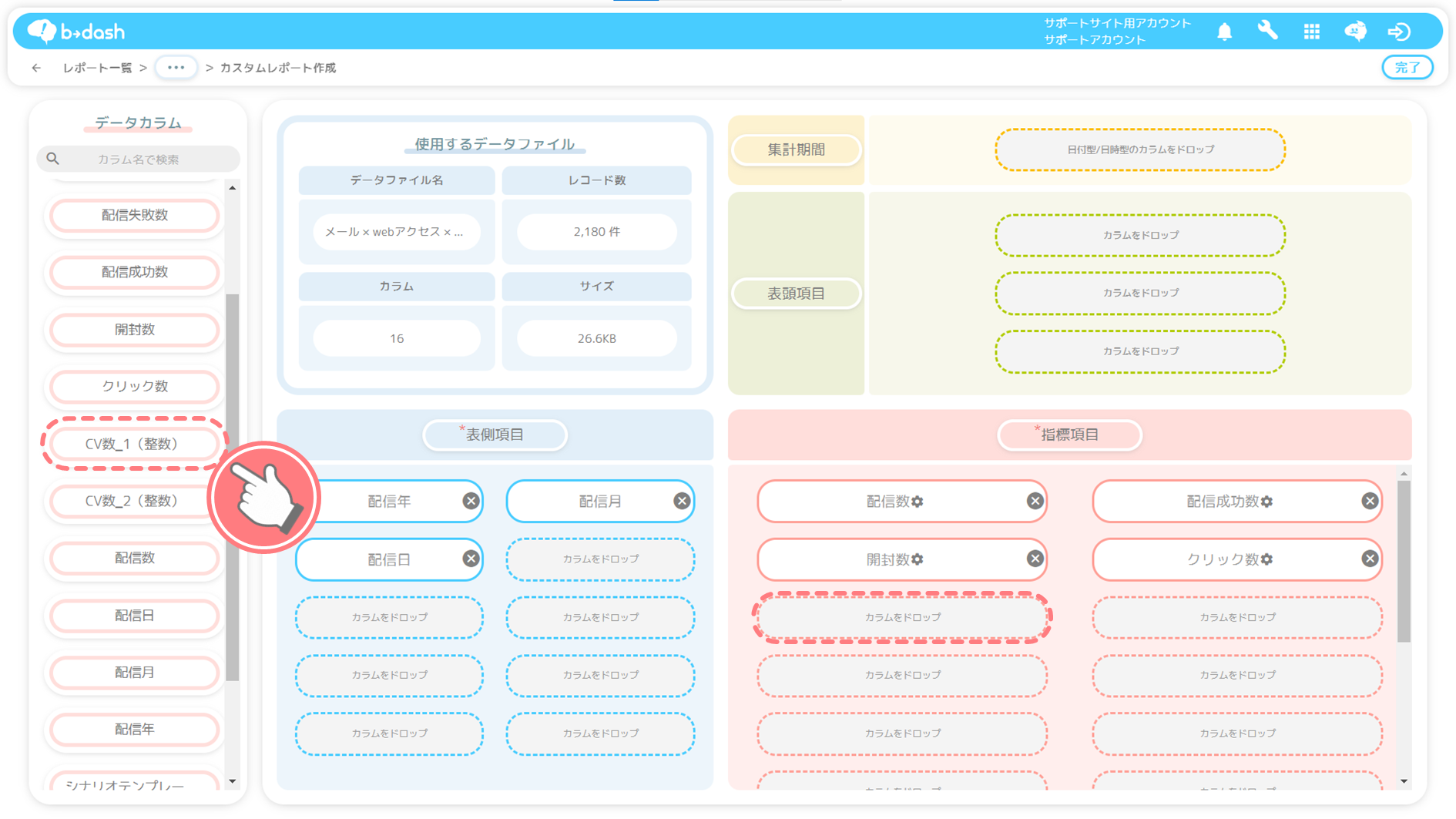Click the 集計期間 label
This screenshot has height=819, width=1456.
coord(796,149)
